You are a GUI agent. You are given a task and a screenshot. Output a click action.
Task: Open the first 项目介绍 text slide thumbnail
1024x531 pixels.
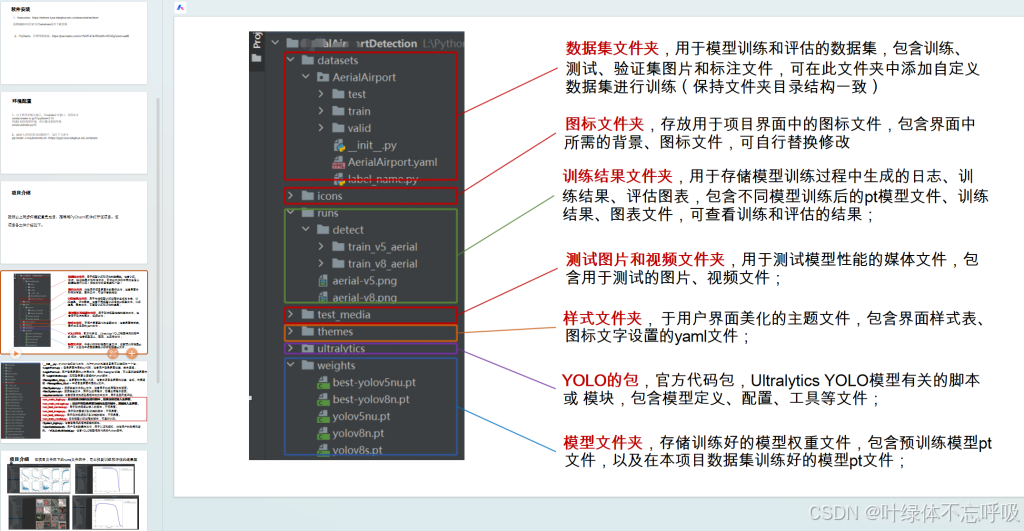tap(74, 223)
